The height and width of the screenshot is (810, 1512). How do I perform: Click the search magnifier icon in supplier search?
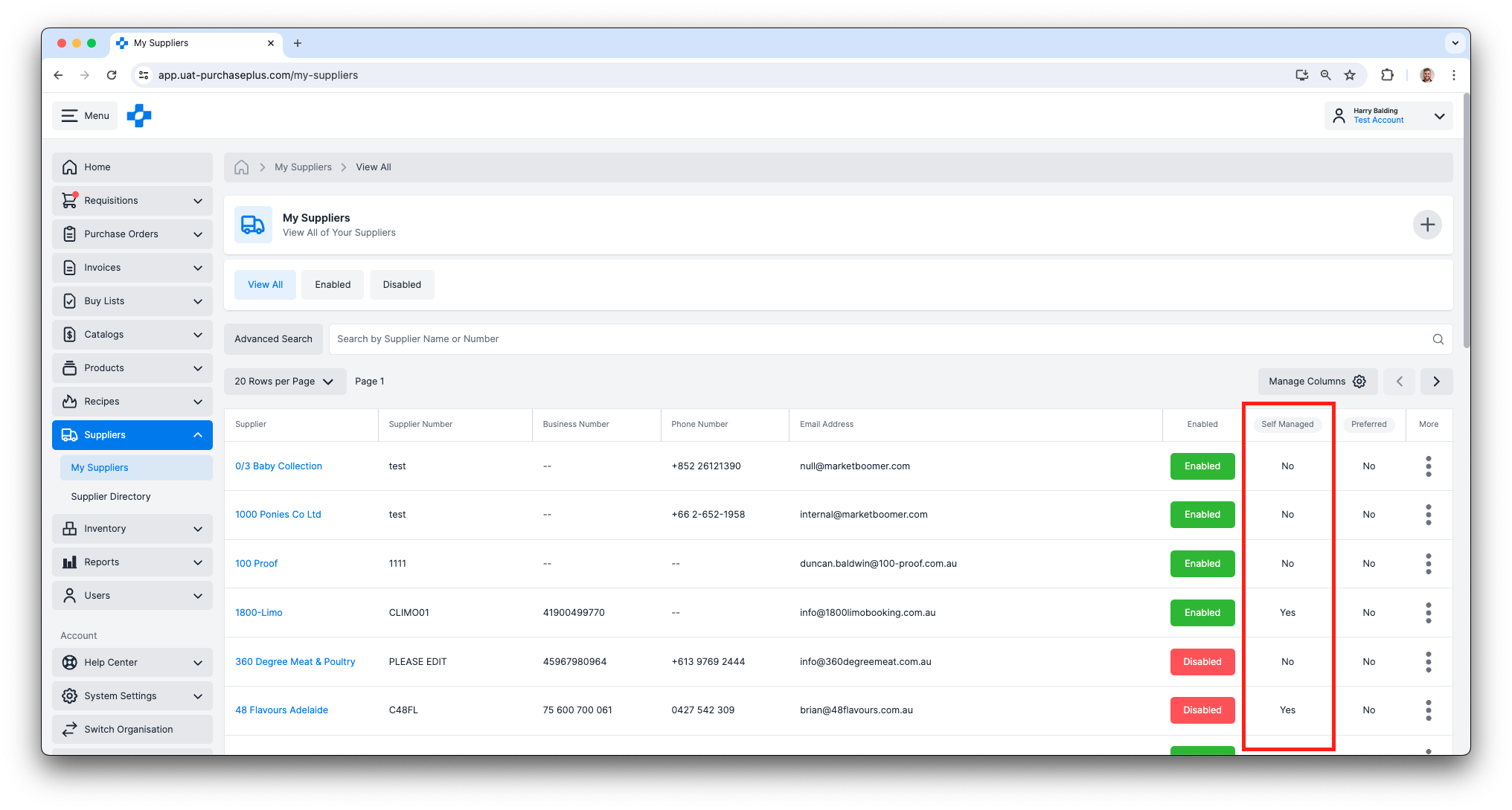(x=1438, y=339)
